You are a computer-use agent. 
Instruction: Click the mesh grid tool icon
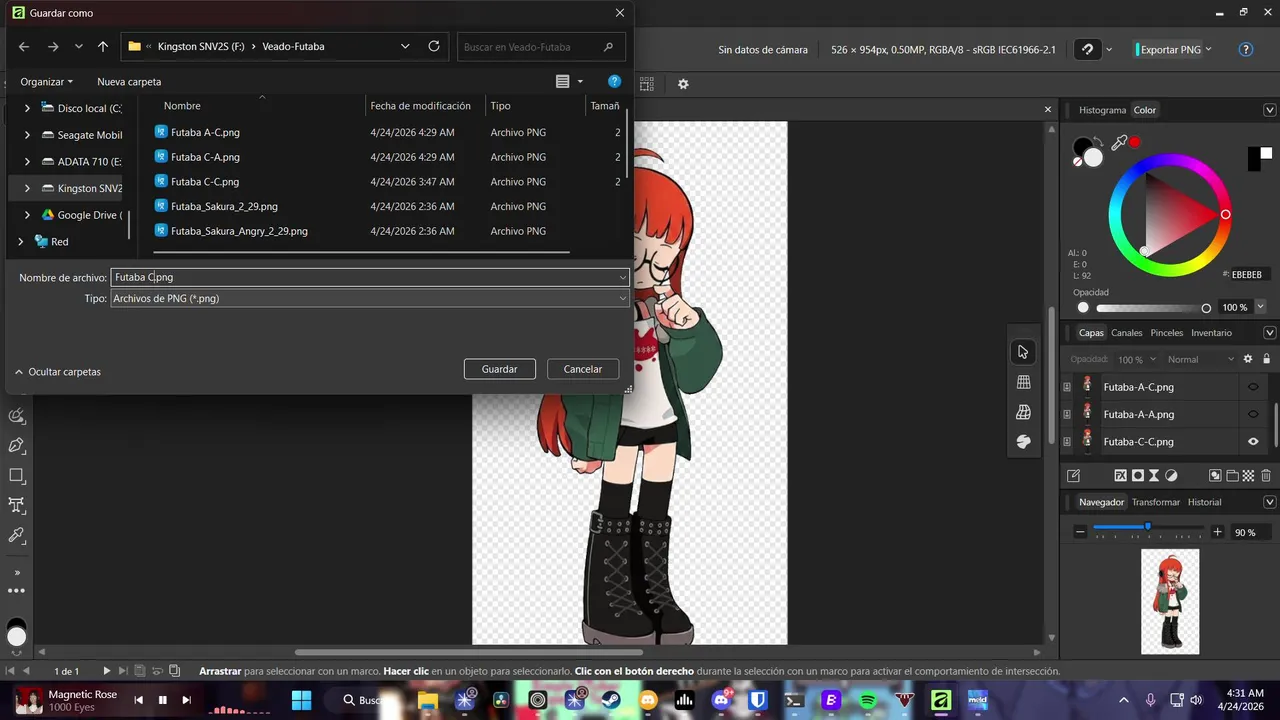click(x=1023, y=382)
